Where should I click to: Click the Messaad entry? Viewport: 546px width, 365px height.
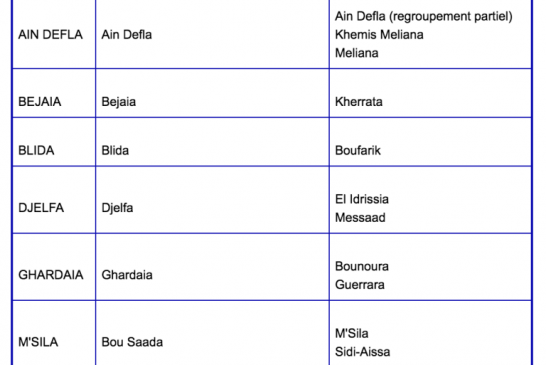point(360,218)
